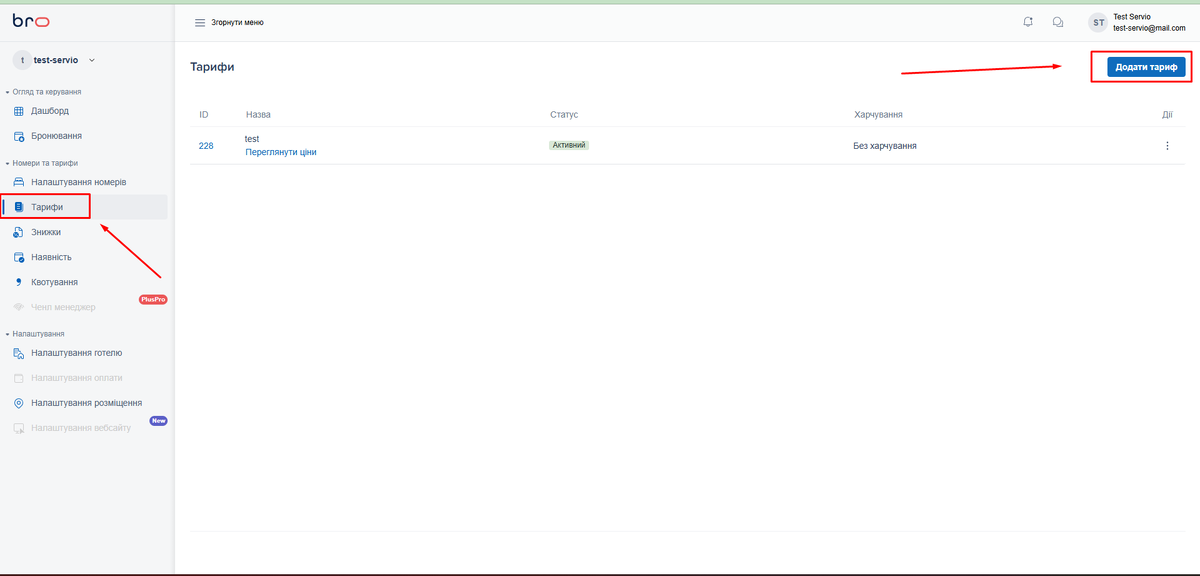Click the Додати тариф button
The height and width of the screenshot is (576, 1200).
(1140, 66)
